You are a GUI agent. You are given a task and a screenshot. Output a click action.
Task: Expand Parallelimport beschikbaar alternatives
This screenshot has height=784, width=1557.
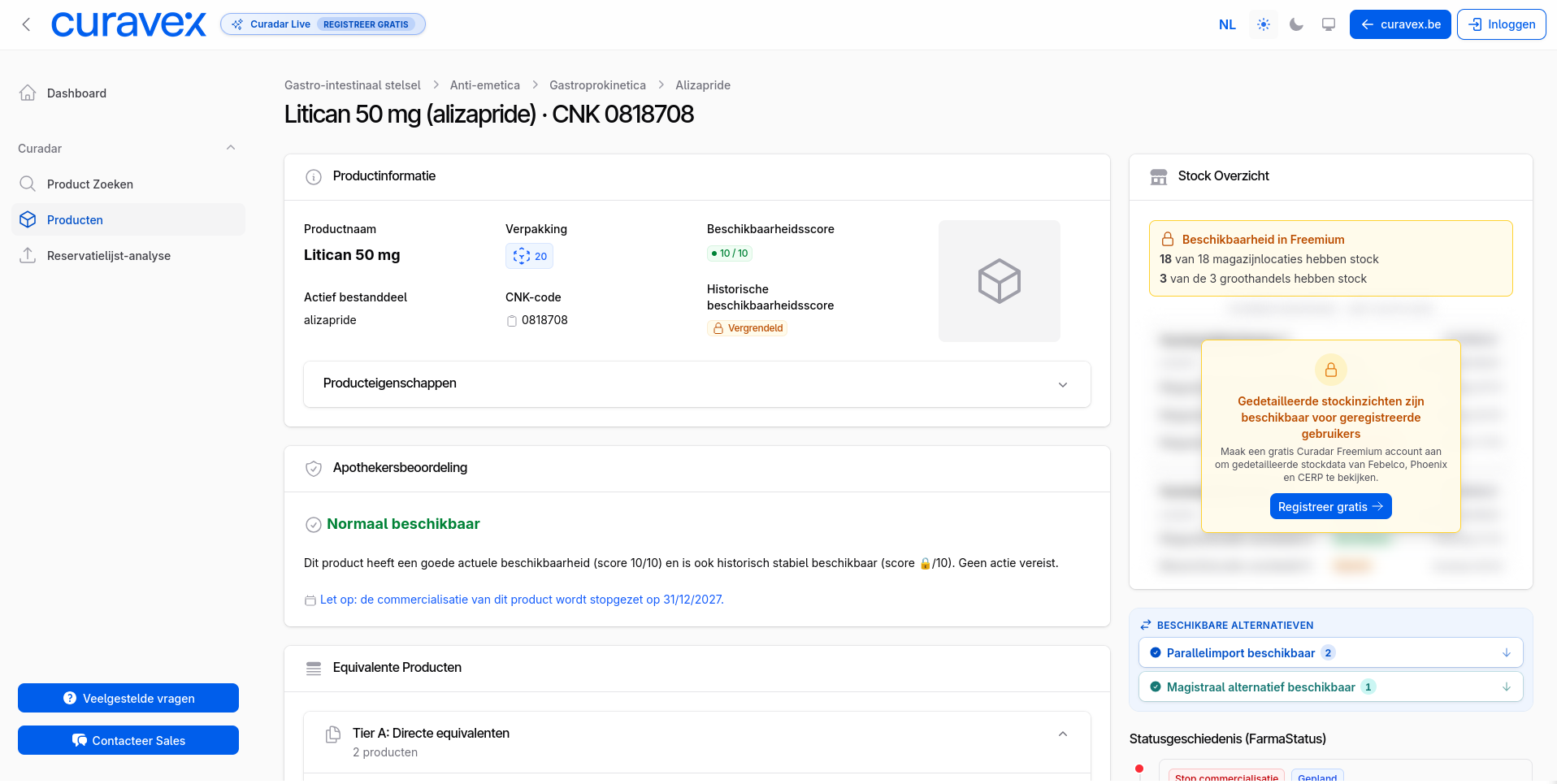pos(1331,652)
